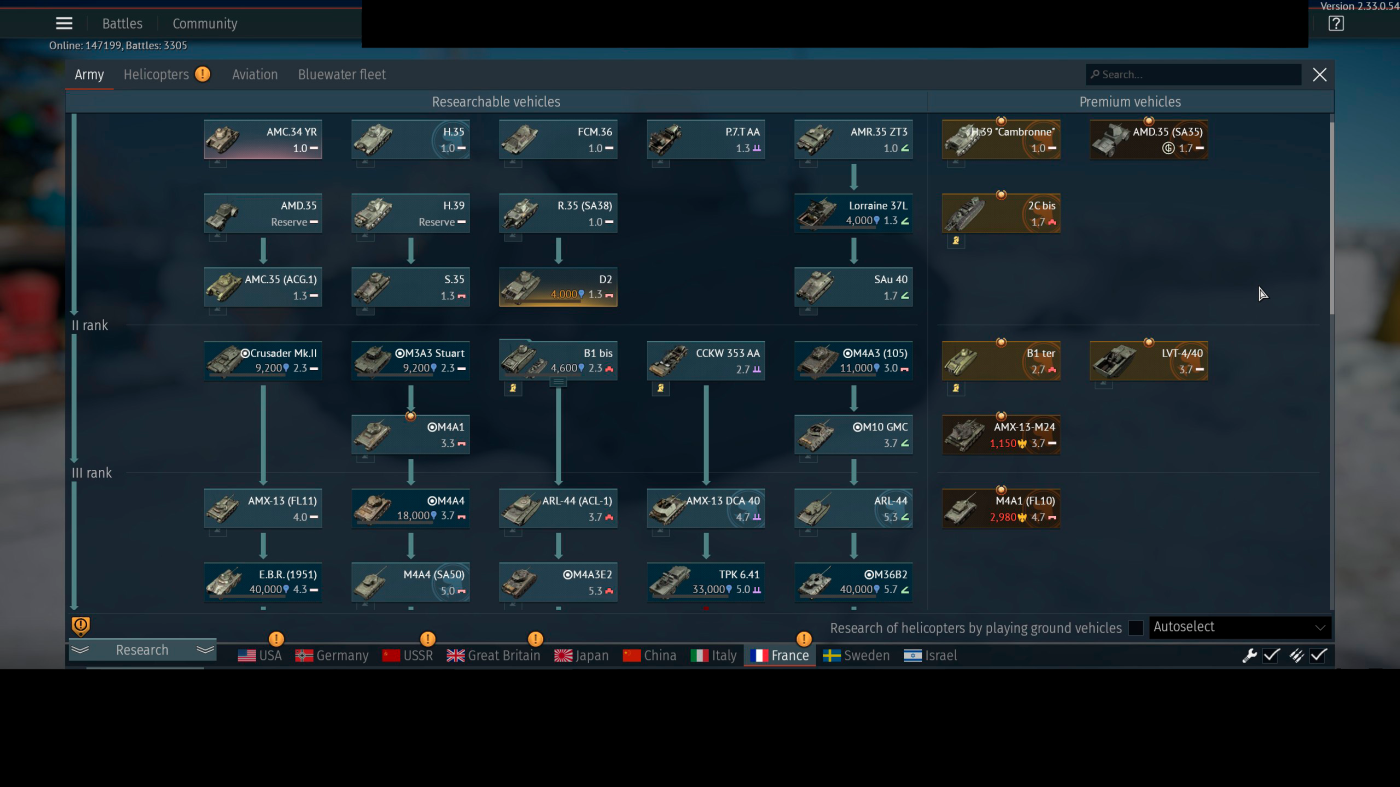Select the Crusader Mk.II tank
1400x787 pixels.
click(x=263, y=361)
